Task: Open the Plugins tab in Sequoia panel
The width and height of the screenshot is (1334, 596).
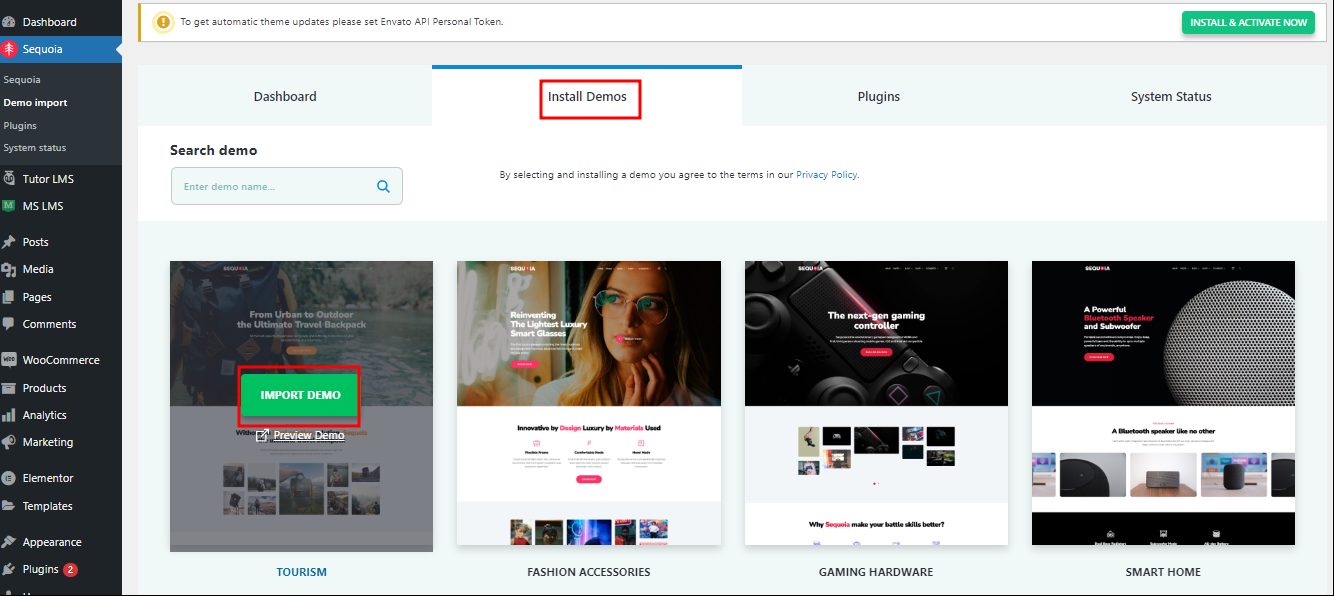Action: tap(878, 96)
